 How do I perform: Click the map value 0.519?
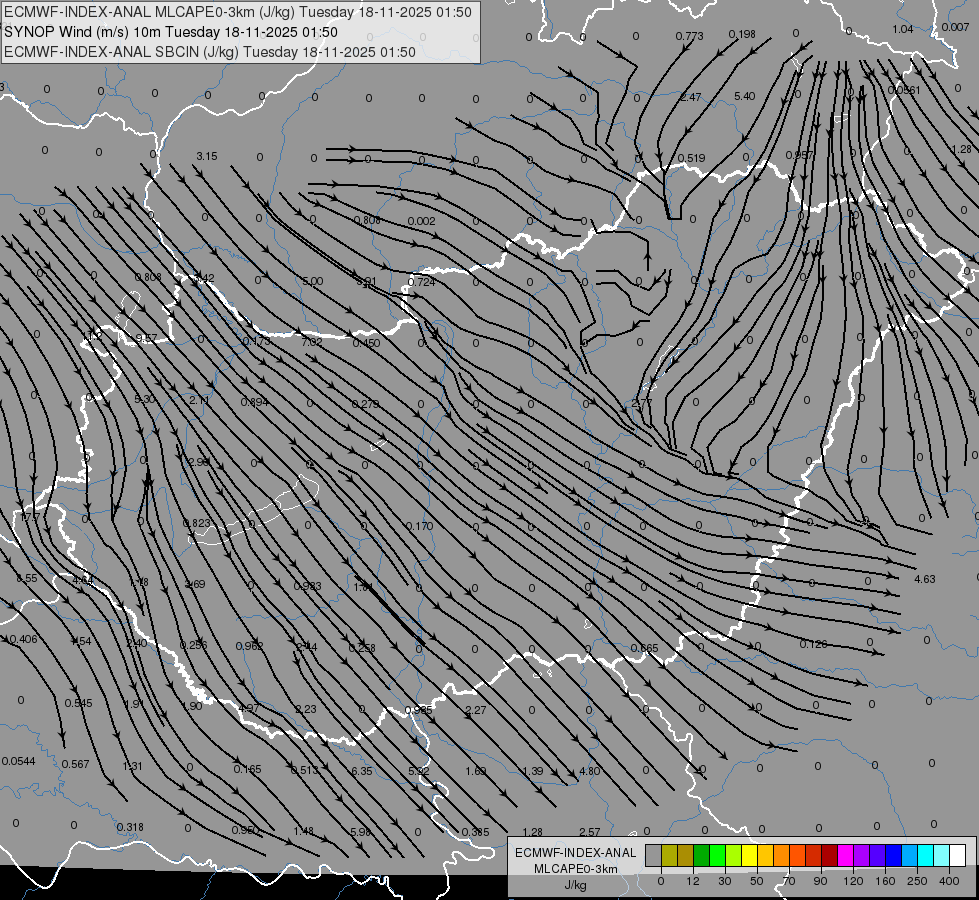click(x=691, y=158)
